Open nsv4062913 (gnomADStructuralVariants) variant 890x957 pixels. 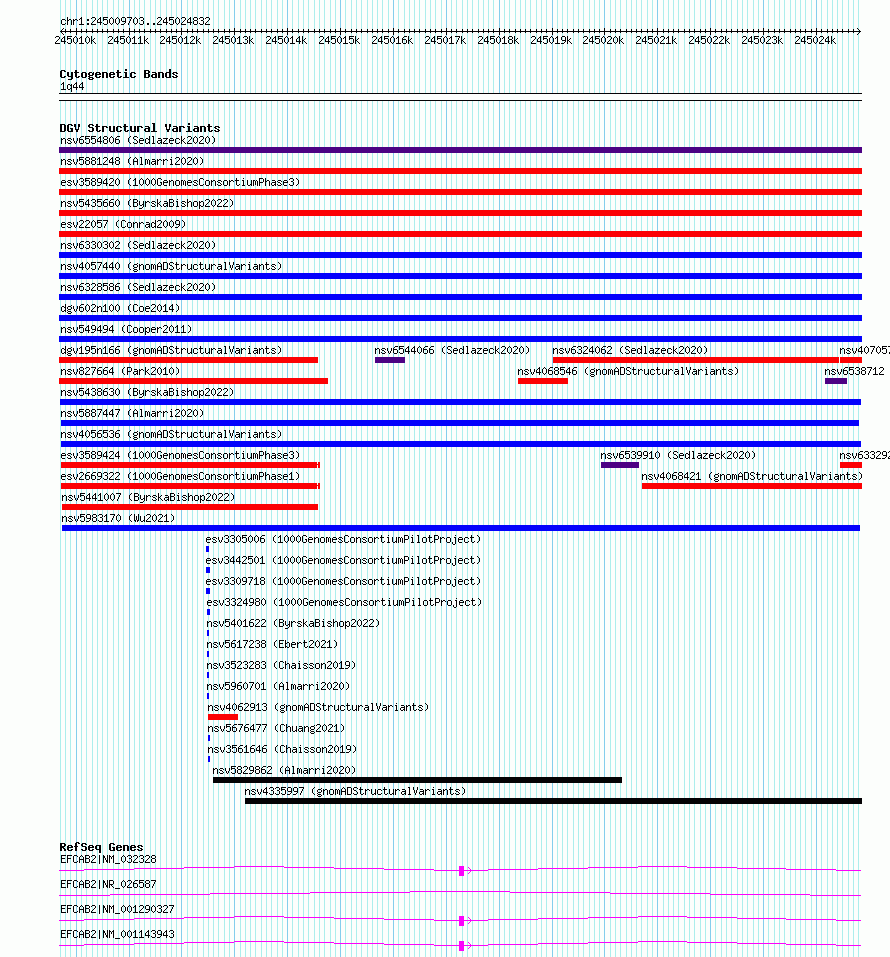click(x=318, y=707)
